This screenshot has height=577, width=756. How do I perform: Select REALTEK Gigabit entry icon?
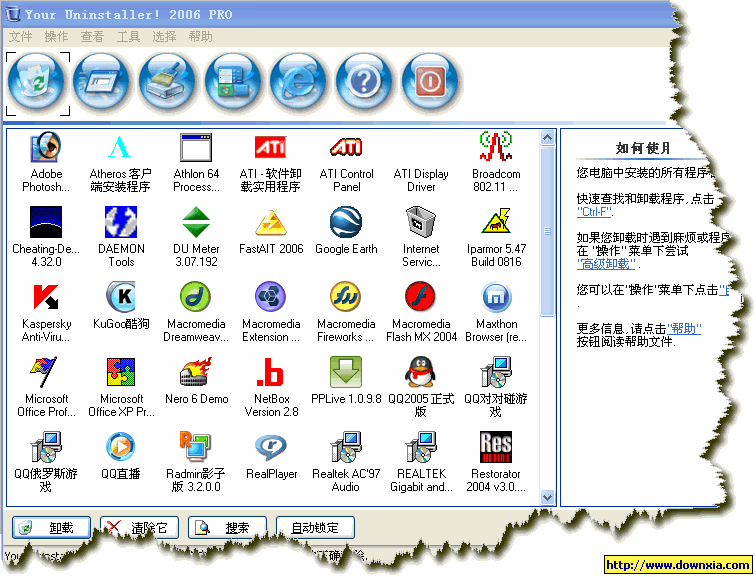click(421, 447)
